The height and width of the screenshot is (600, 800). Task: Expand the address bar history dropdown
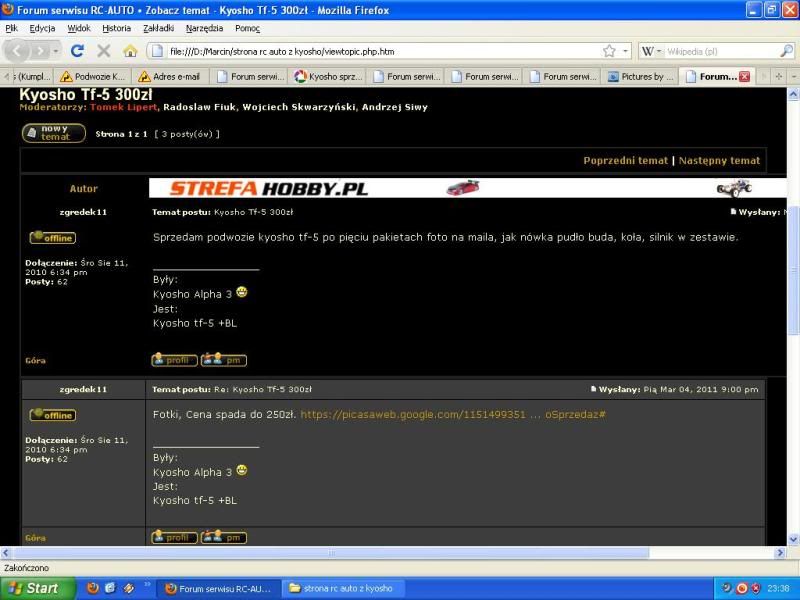[626, 50]
